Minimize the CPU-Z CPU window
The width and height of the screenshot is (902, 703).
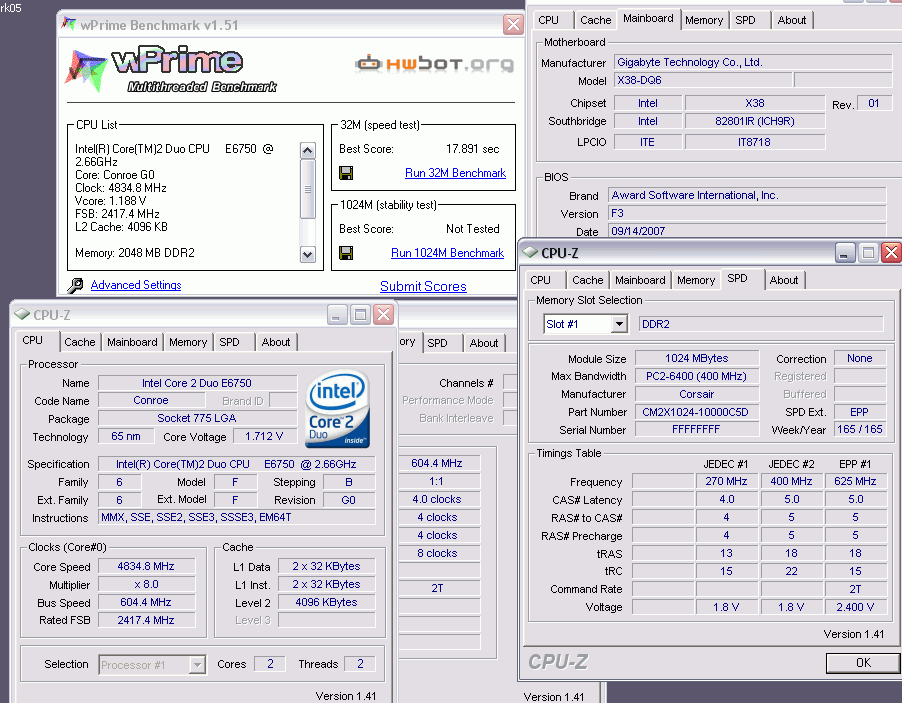click(x=337, y=315)
